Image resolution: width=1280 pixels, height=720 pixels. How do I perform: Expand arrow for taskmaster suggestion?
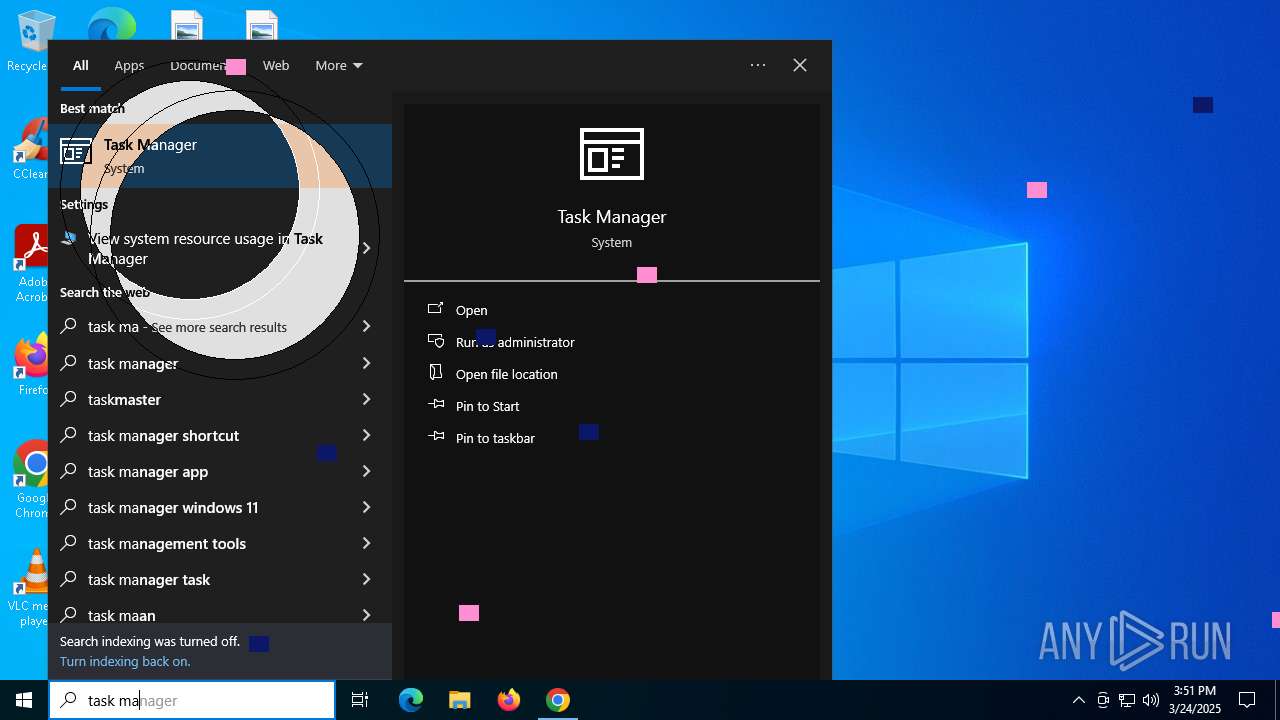(x=366, y=399)
